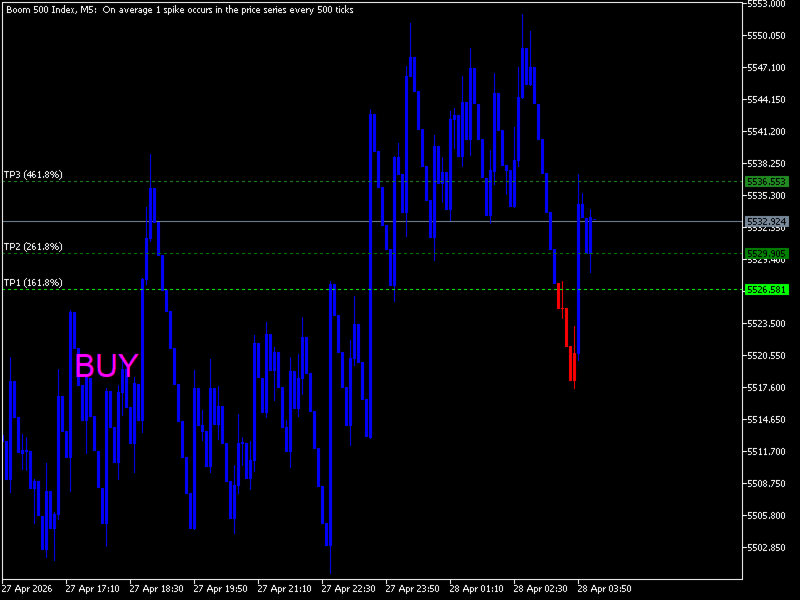Select the TP1 (161.8%) level label
800x600 pixels.
[x=33, y=283]
